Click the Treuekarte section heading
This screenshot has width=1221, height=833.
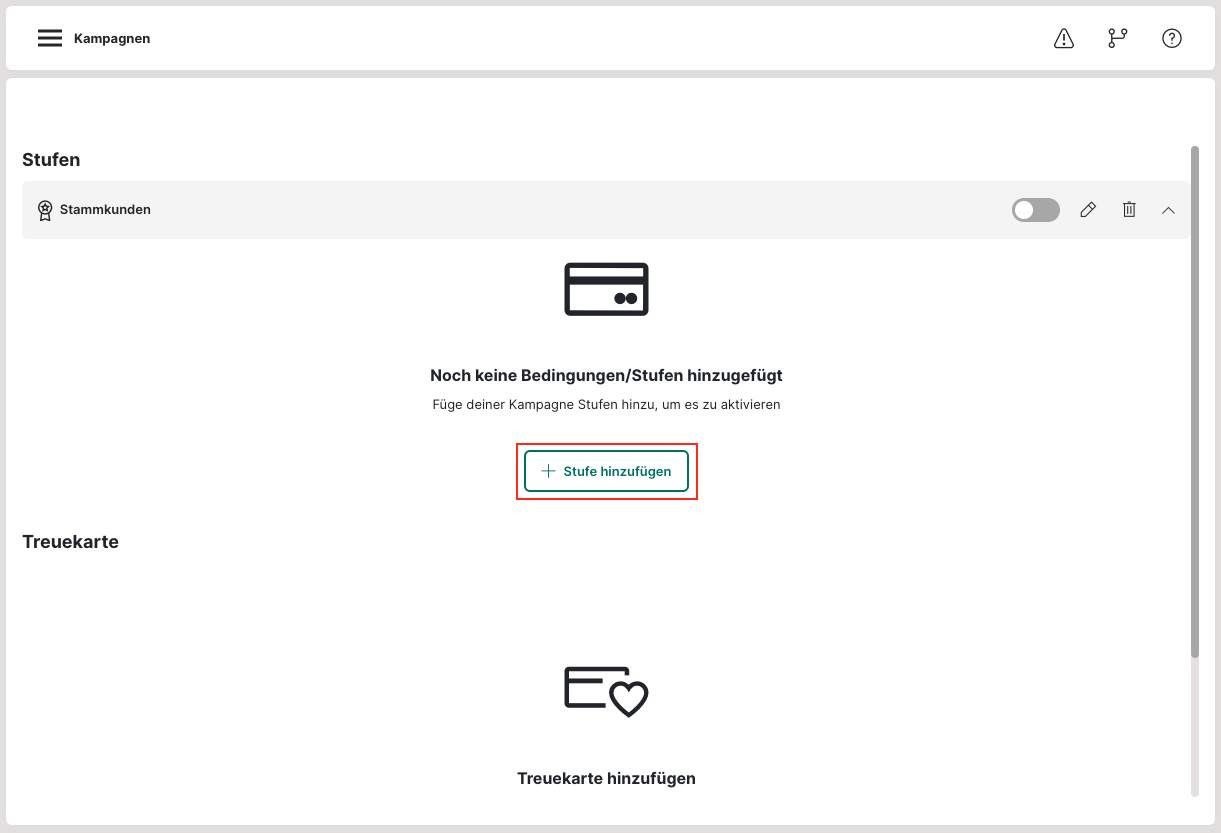70,542
